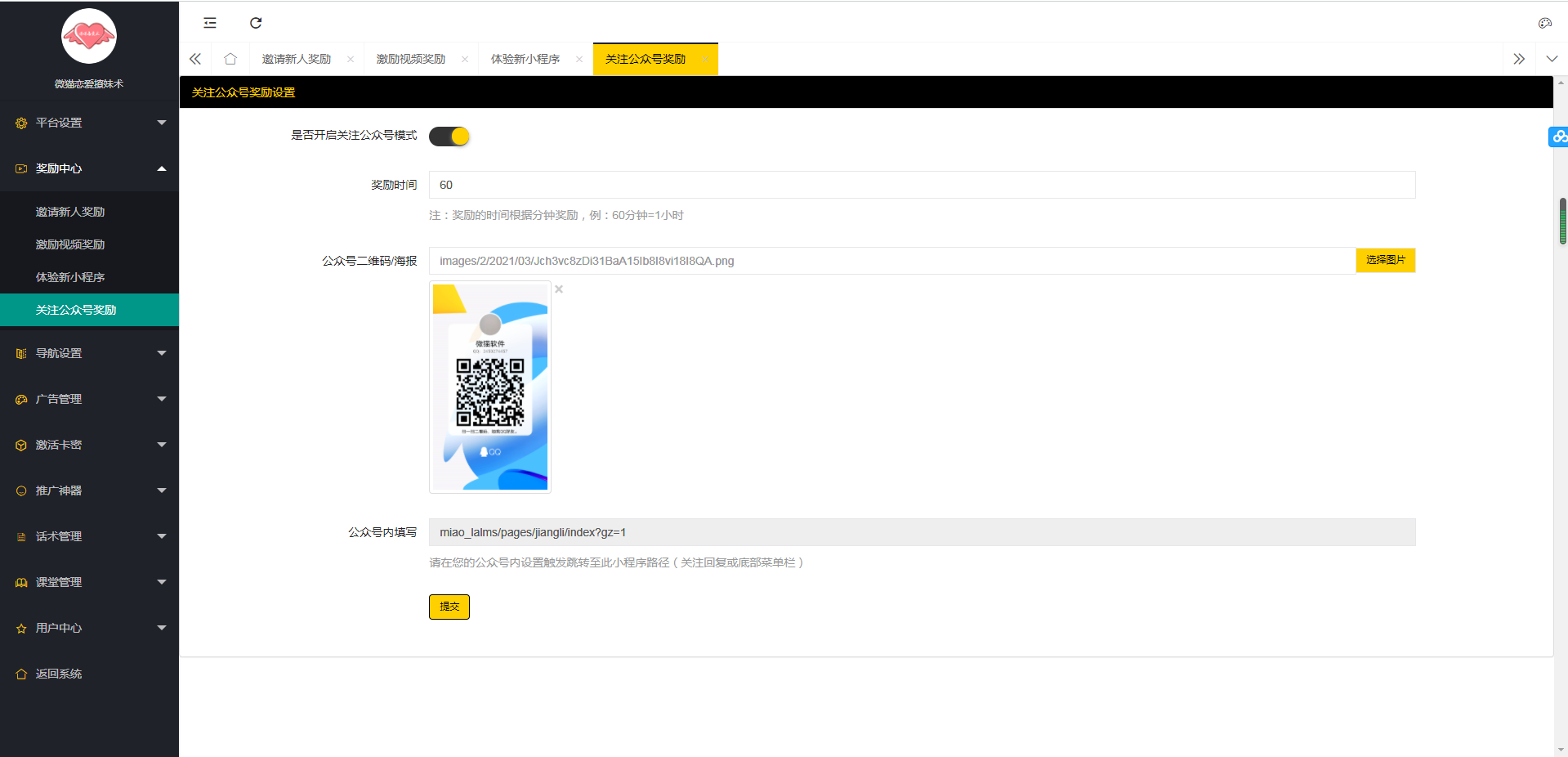
Task: Refresh the current page
Action: point(256,23)
